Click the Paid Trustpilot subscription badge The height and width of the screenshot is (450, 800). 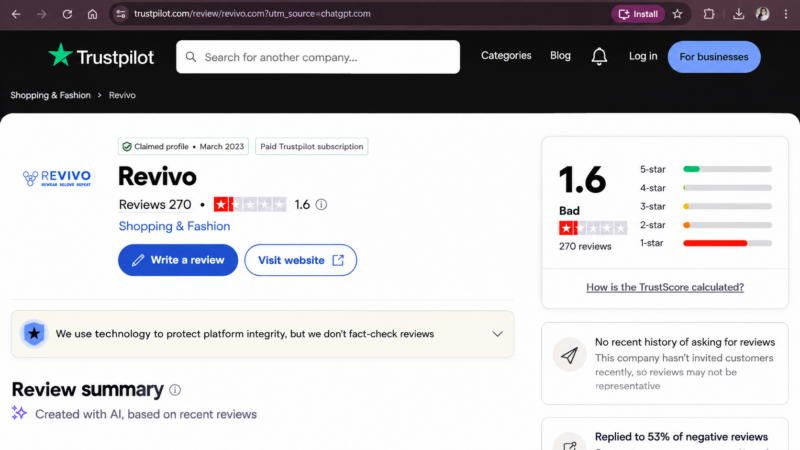point(312,146)
